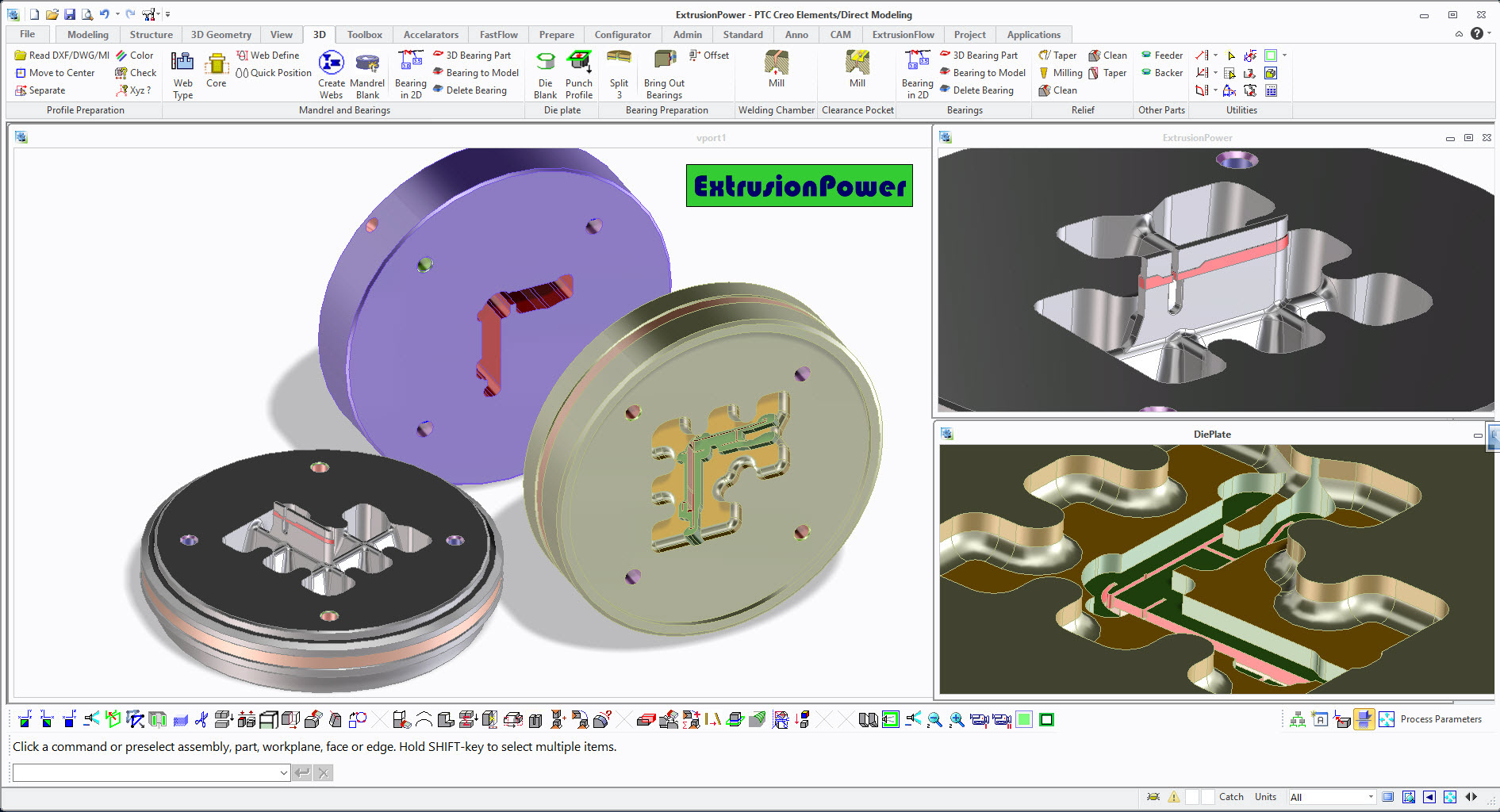Switch to the ExtrusionFlow tab

point(903,34)
